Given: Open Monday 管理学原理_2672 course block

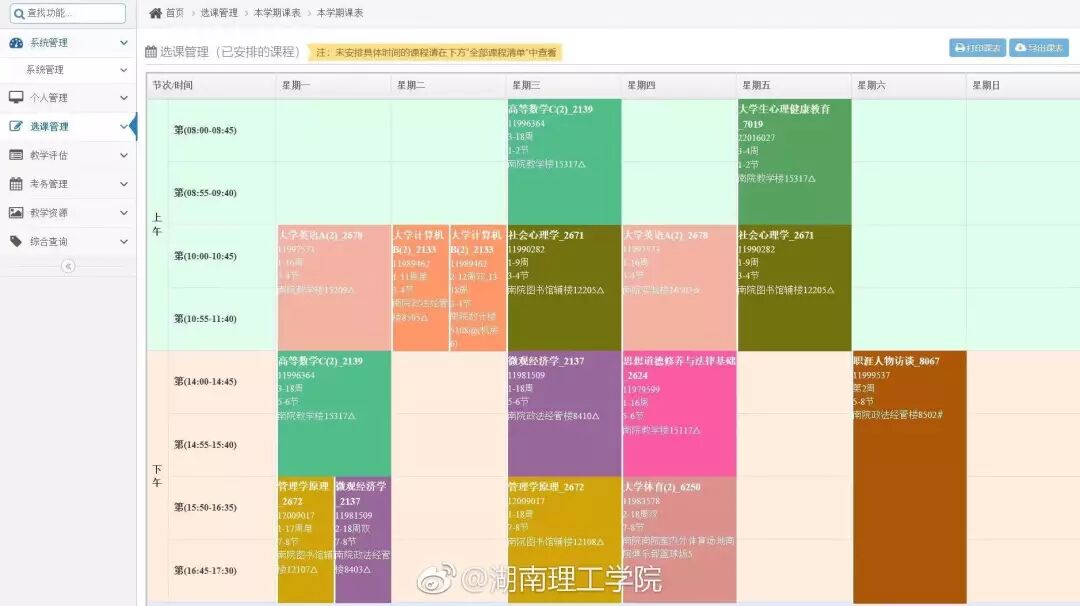Looking at the screenshot, I should pyautogui.click(x=305, y=540).
